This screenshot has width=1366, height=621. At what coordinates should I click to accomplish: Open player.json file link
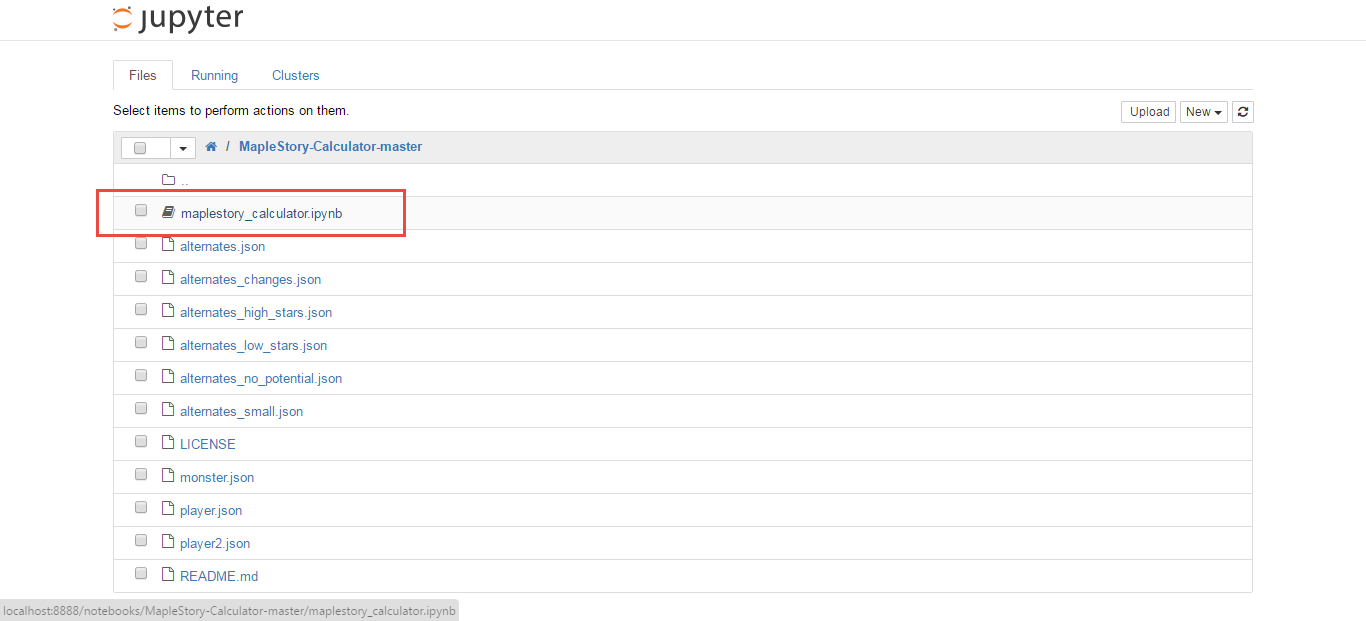click(211, 510)
